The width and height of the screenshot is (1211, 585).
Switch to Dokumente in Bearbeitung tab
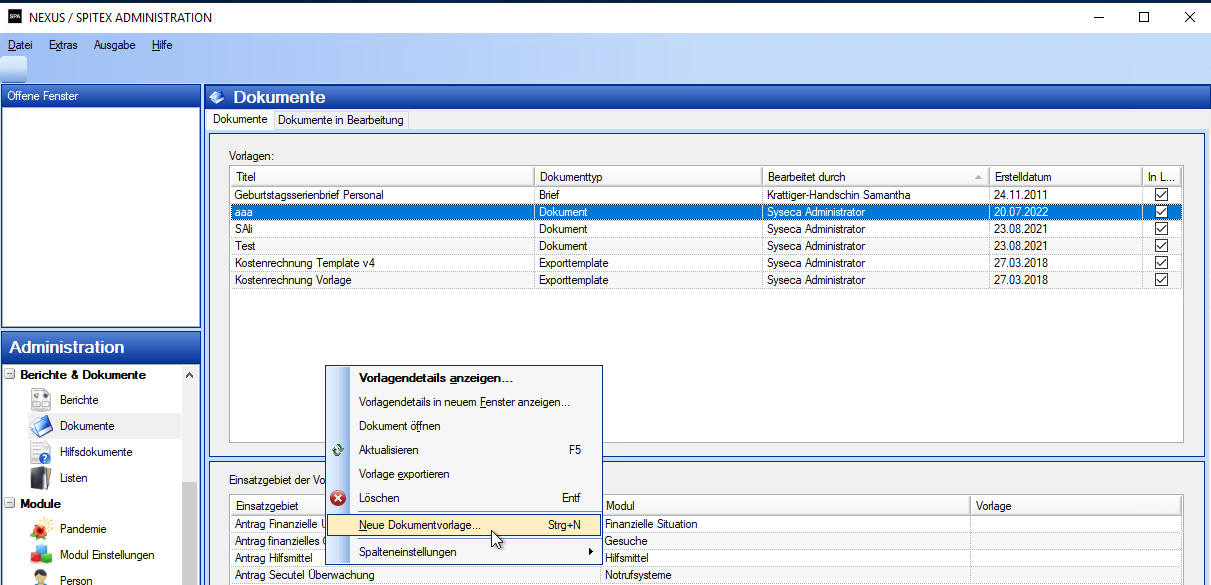tap(340, 120)
